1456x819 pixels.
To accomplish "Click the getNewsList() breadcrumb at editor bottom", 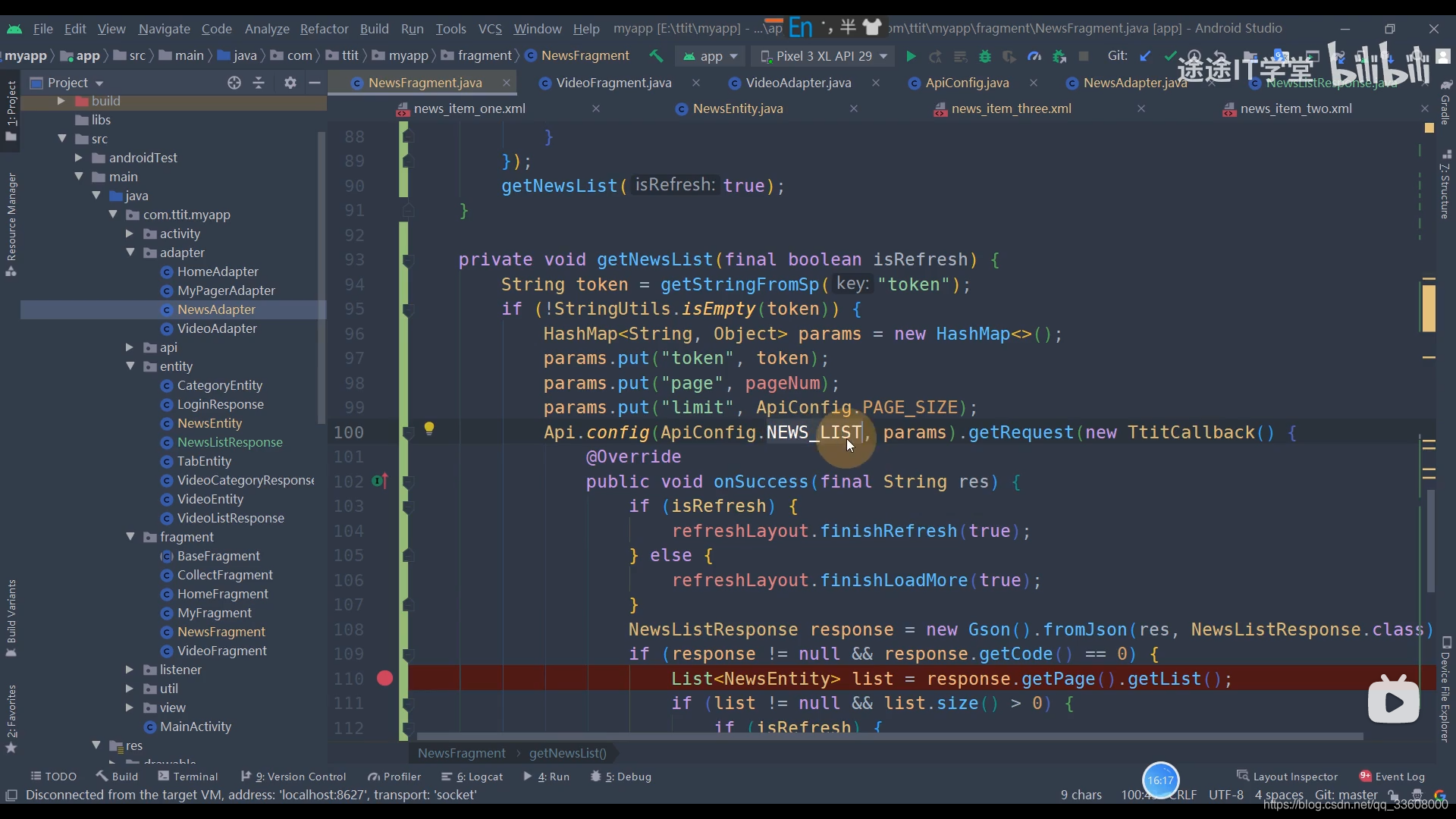I will coord(567,753).
